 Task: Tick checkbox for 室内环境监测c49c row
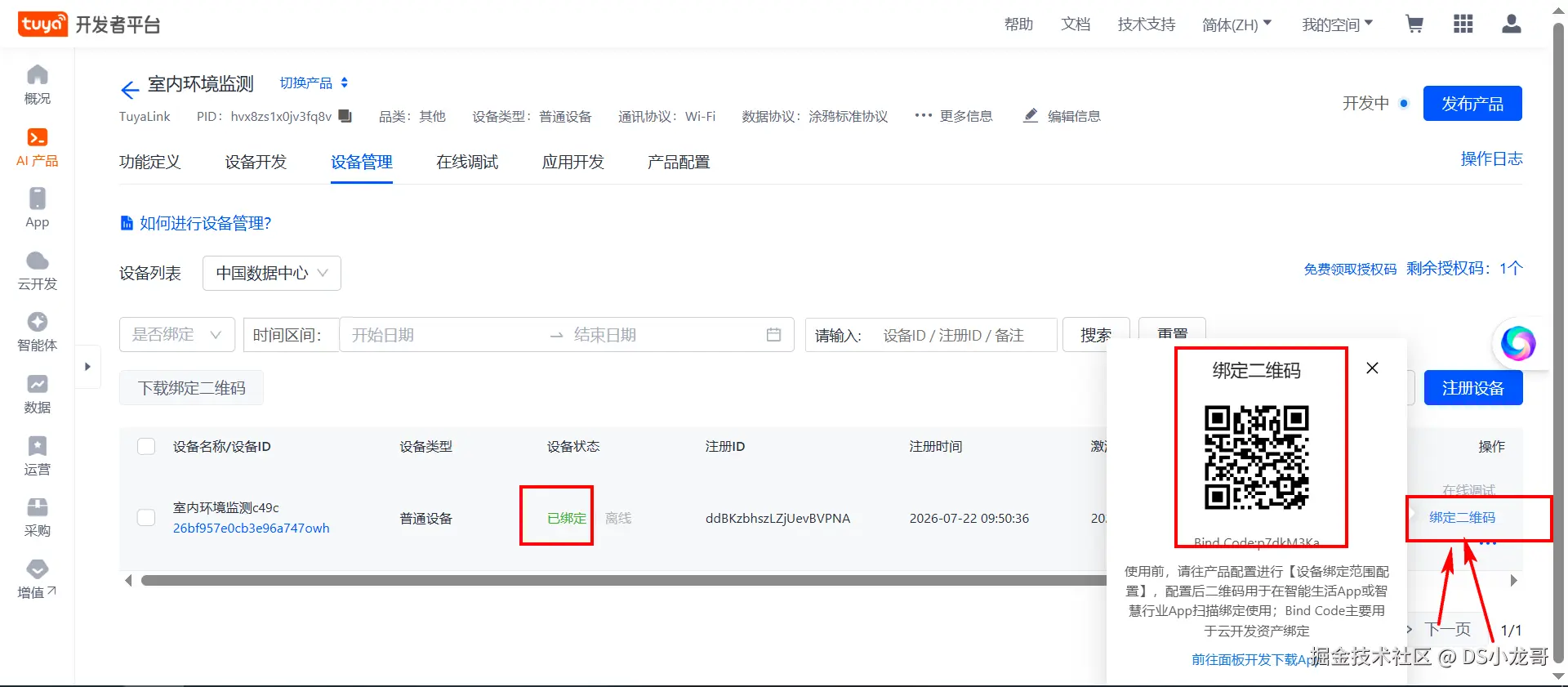(x=146, y=518)
